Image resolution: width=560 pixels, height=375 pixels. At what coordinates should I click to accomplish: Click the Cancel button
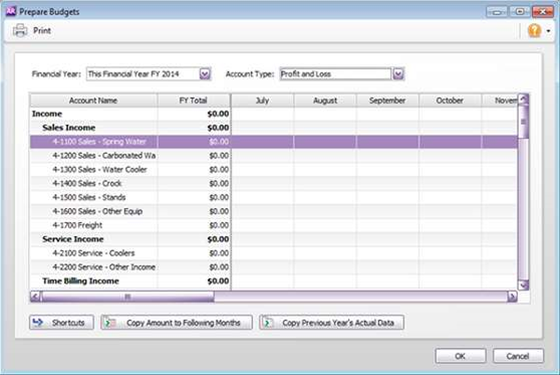coord(518,356)
